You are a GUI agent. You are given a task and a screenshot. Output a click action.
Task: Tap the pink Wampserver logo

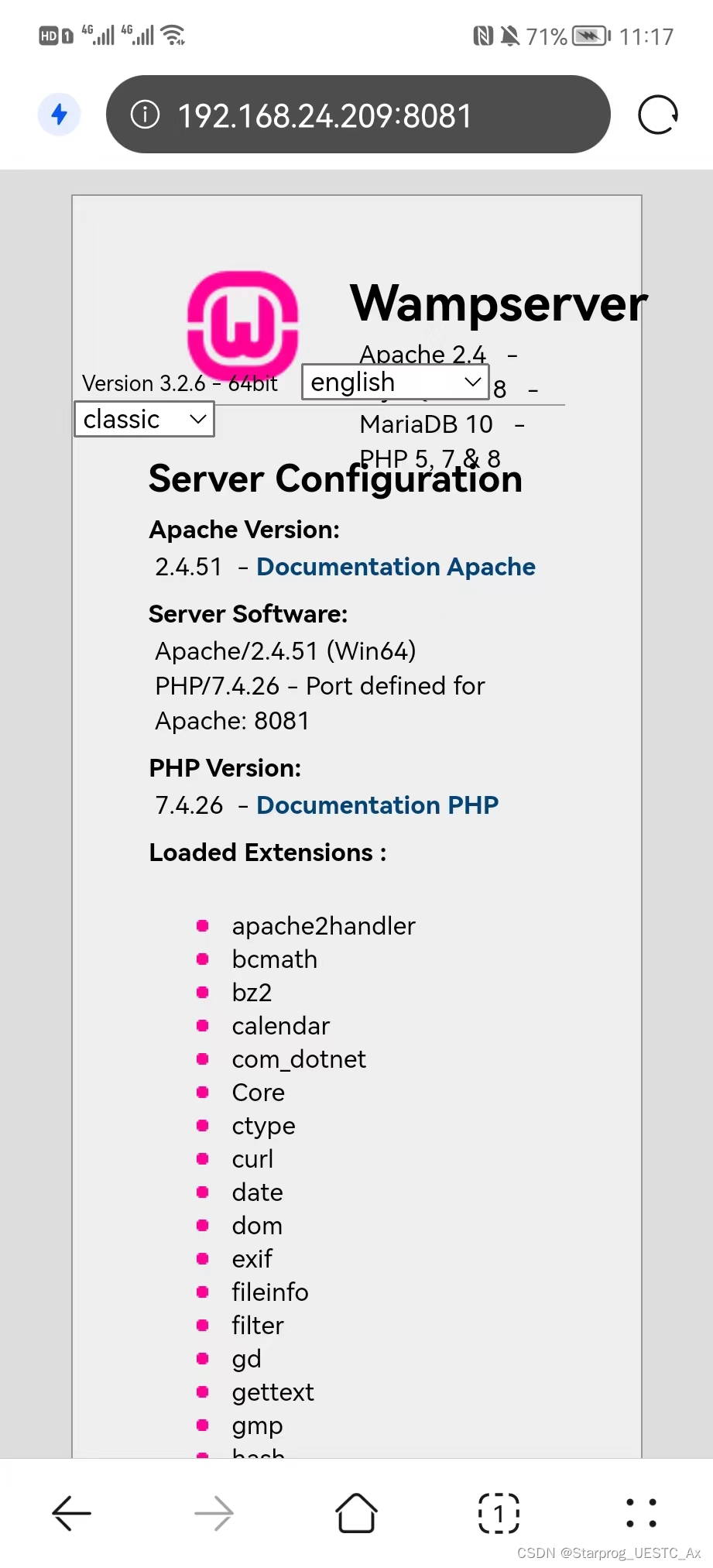[x=243, y=325]
